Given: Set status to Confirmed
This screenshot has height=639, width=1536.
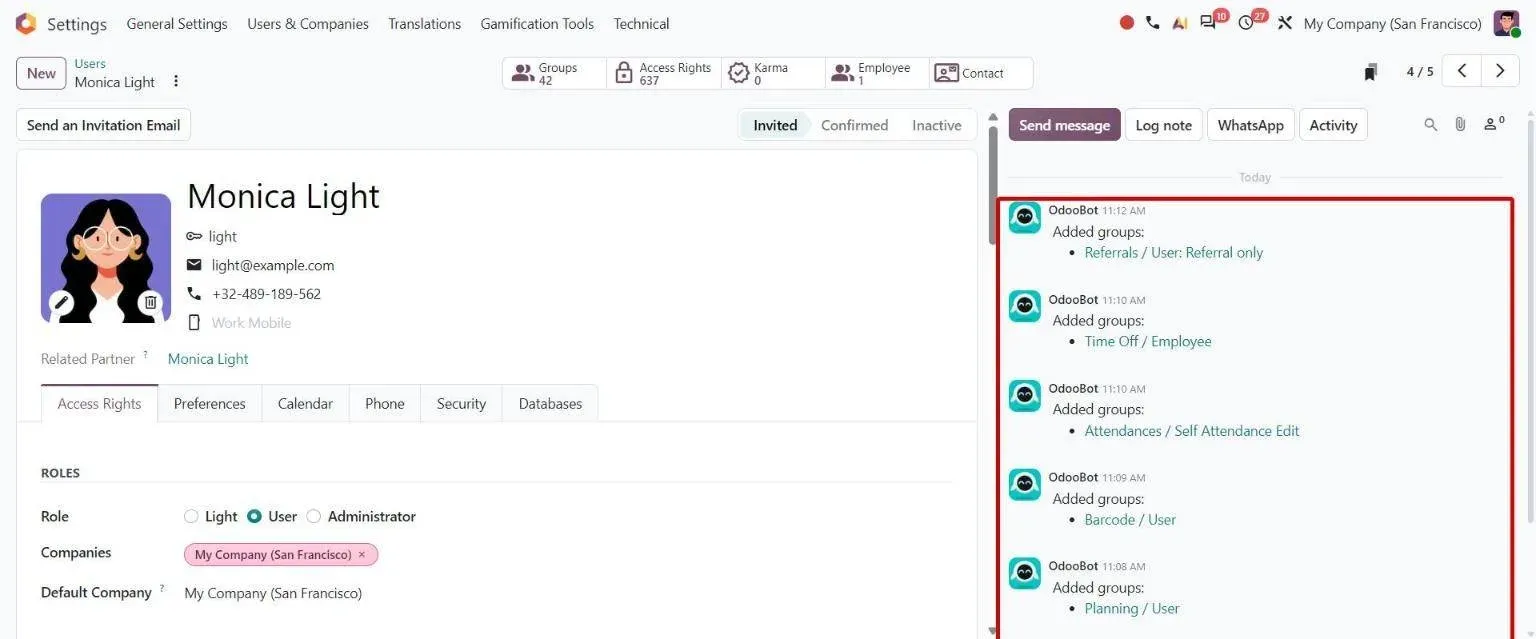Looking at the screenshot, I should pyautogui.click(x=854, y=125).
